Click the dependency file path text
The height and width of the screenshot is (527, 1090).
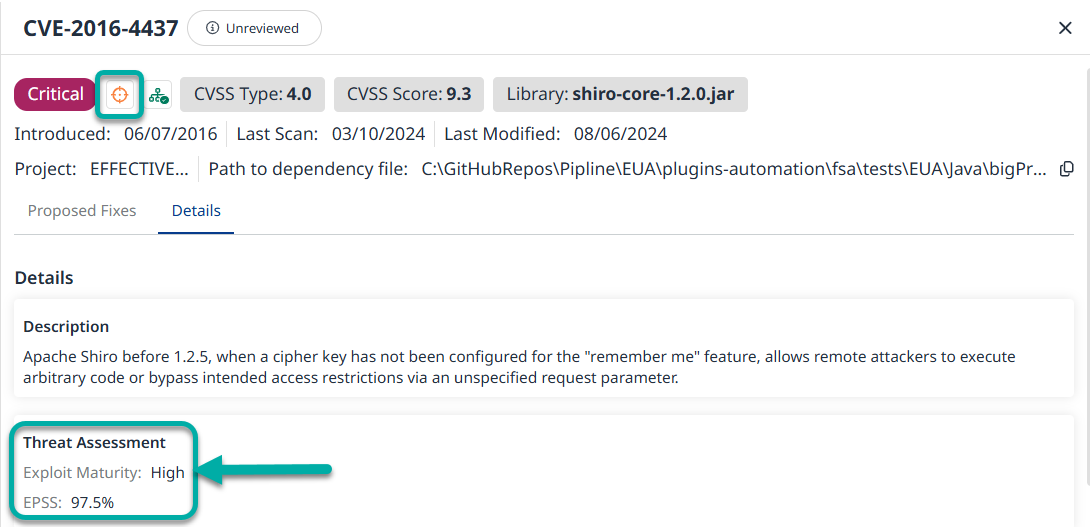pos(734,169)
